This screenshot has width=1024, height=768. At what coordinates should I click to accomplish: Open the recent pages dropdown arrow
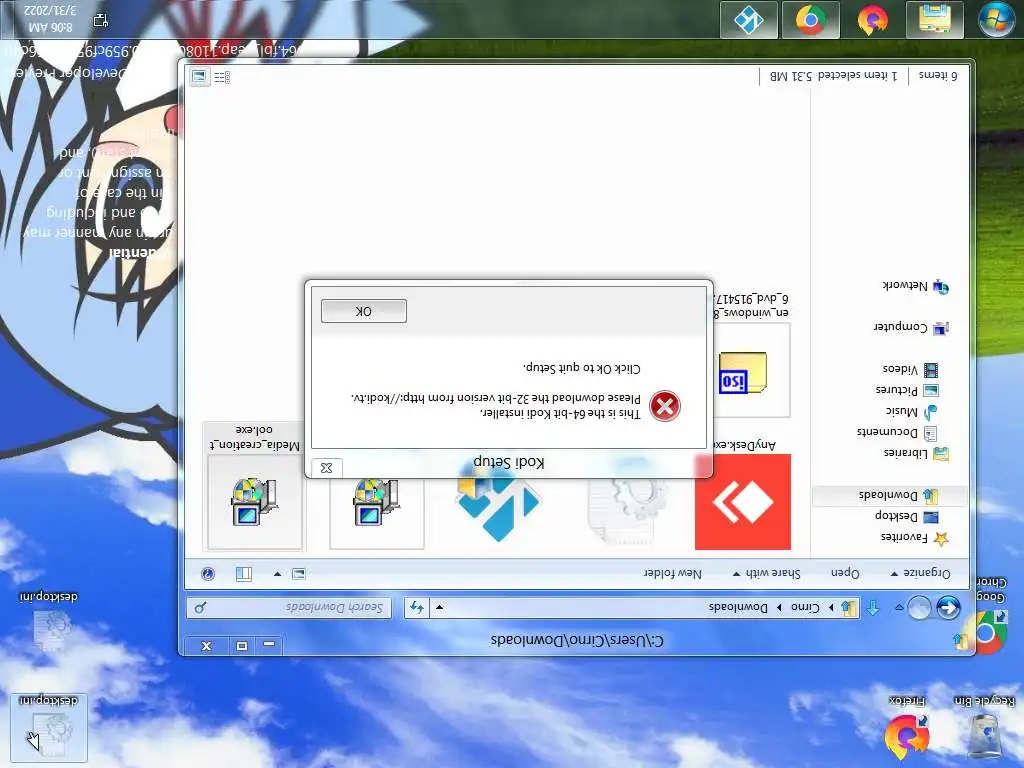[x=899, y=607]
